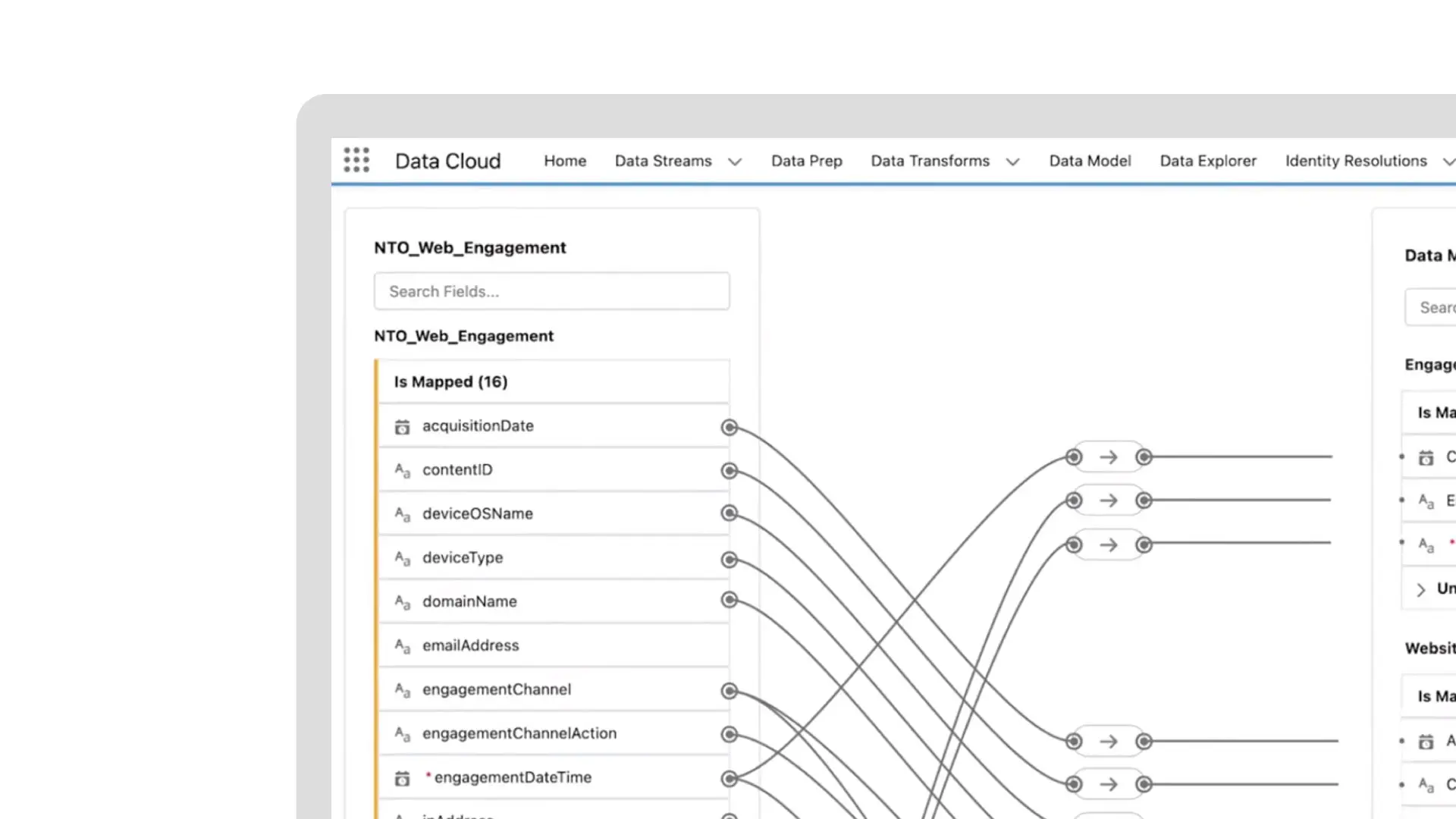The image size is (1456, 819).
Task: Click the Data Model search field on the right
Action: [1431, 307]
